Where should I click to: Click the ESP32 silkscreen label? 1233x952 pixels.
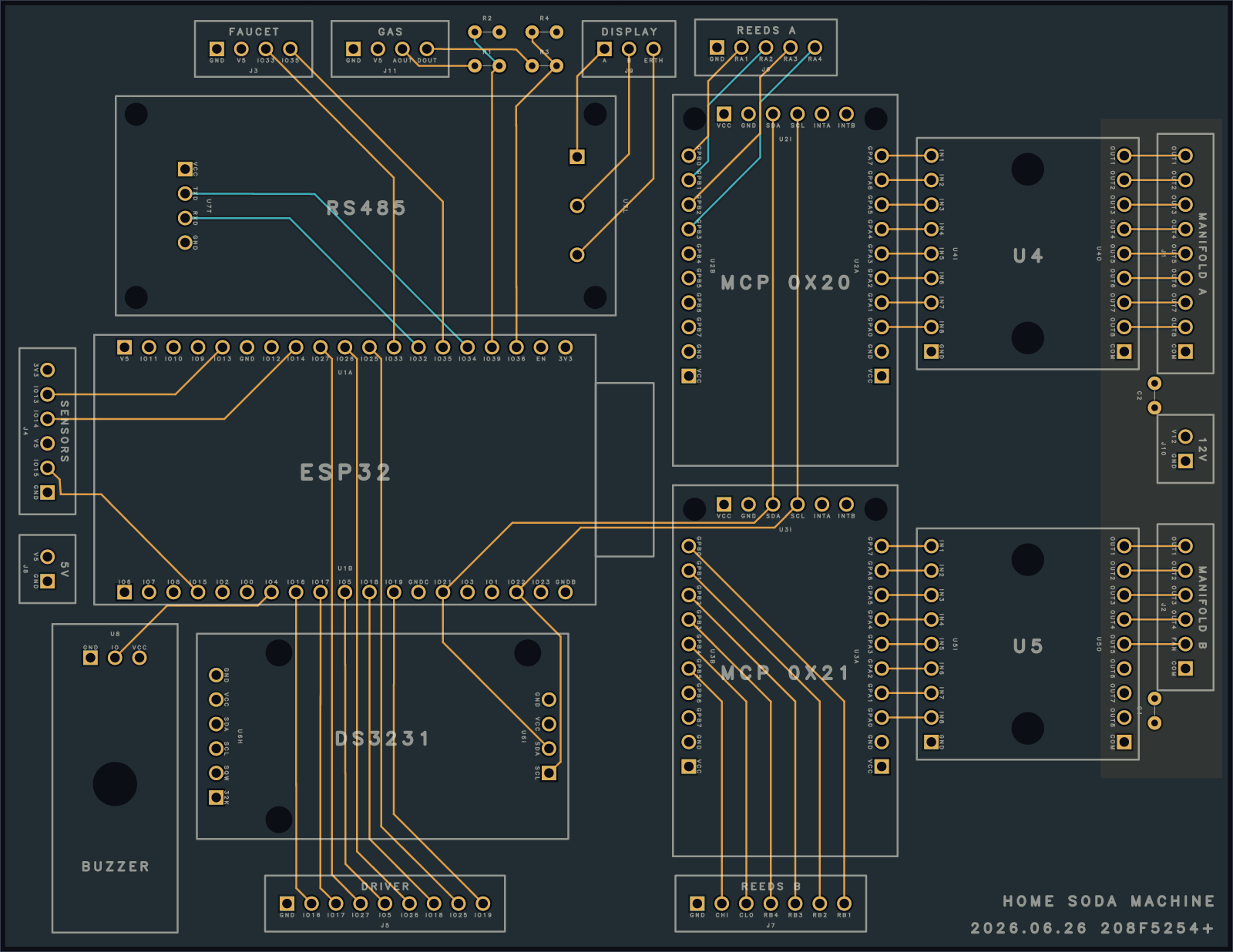tap(345, 472)
